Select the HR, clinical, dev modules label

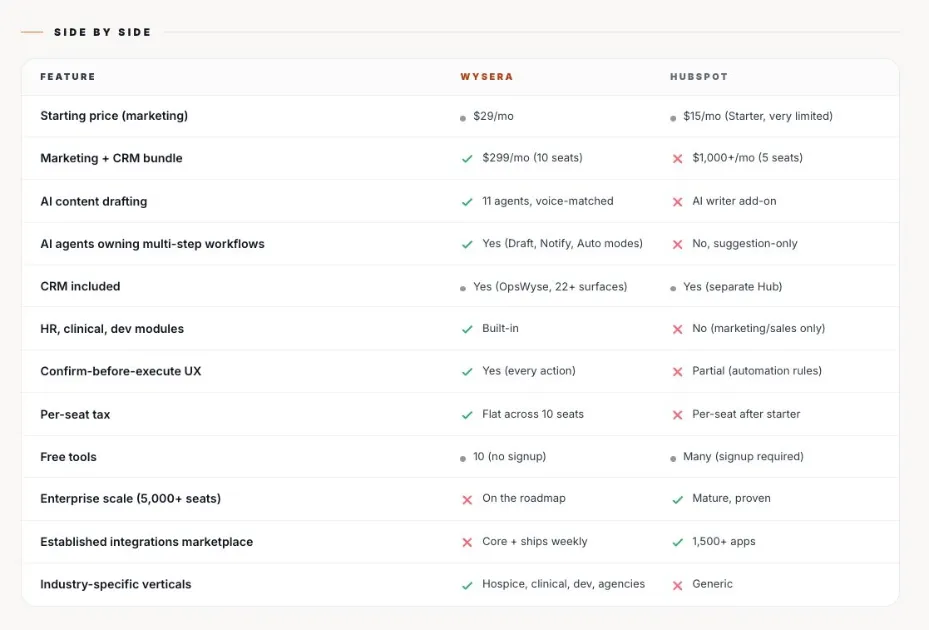pyautogui.click(x=112, y=329)
